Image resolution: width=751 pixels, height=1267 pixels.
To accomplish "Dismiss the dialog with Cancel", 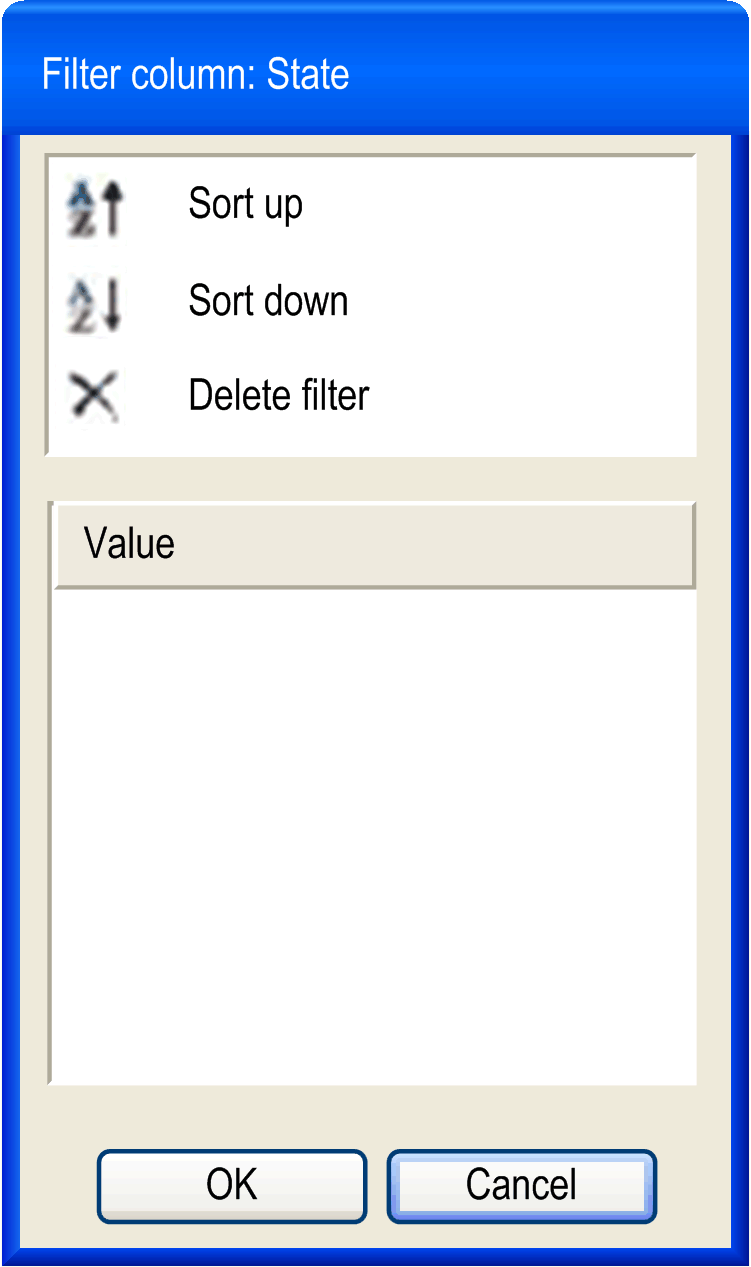I will click(522, 1186).
